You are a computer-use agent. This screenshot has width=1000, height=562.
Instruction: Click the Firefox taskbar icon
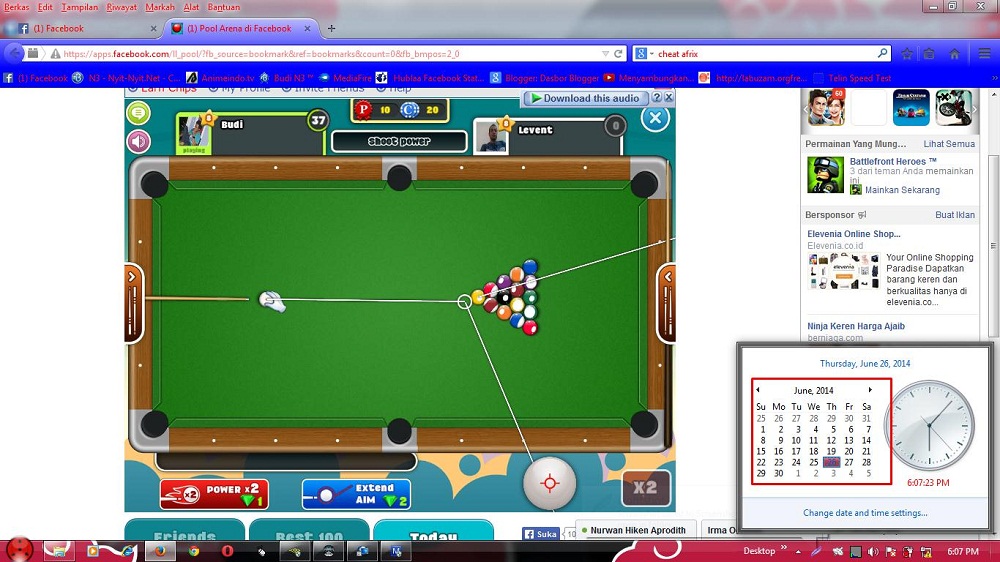click(160, 551)
